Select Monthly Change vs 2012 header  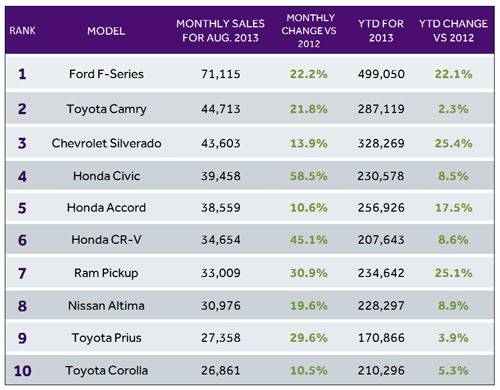(x=309, y=30)
